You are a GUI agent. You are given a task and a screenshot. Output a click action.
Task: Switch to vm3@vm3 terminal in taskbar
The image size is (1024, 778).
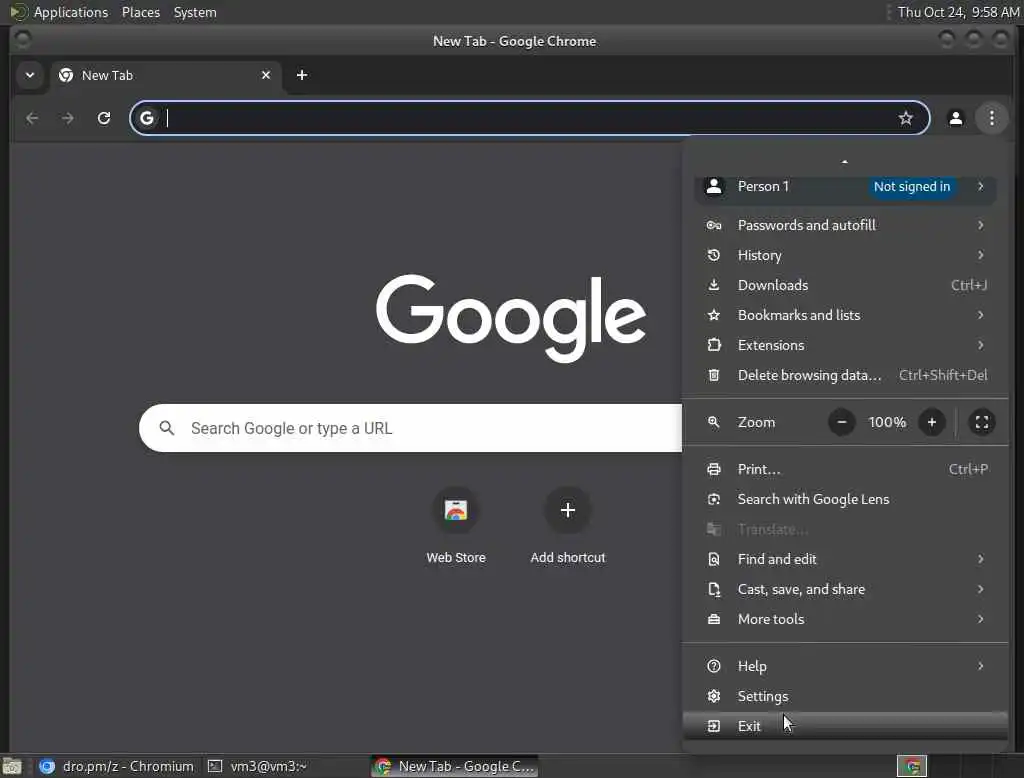(x=258, y=766)
